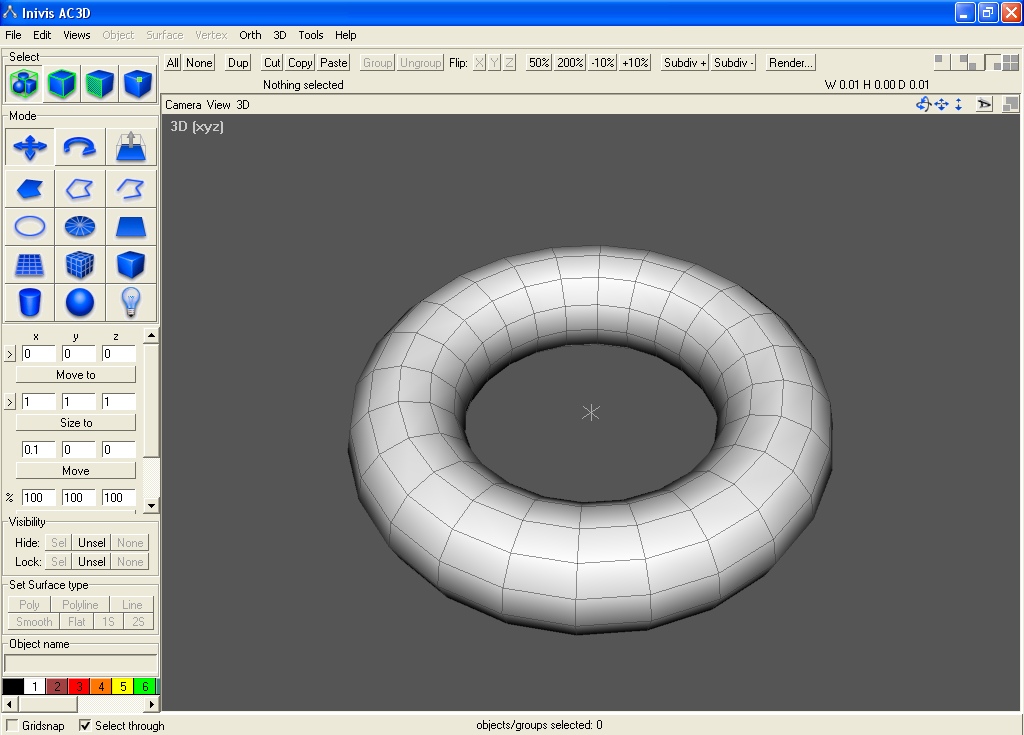Open the Orth menu
1024x735 pixels.
point(250,35)
